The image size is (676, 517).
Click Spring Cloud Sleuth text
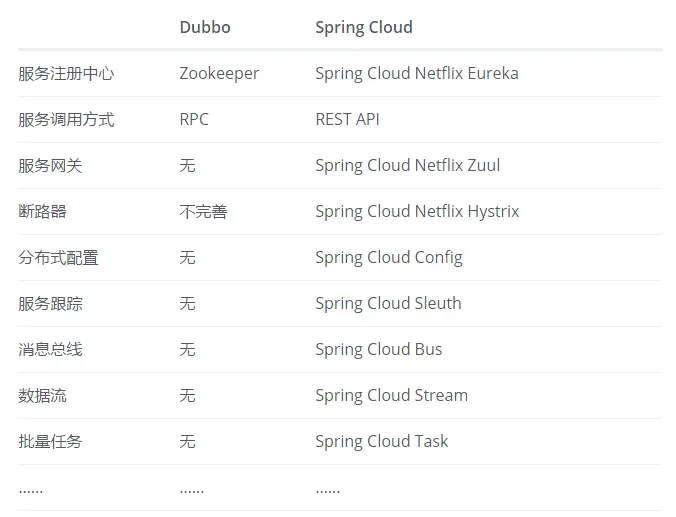(388, 304)
